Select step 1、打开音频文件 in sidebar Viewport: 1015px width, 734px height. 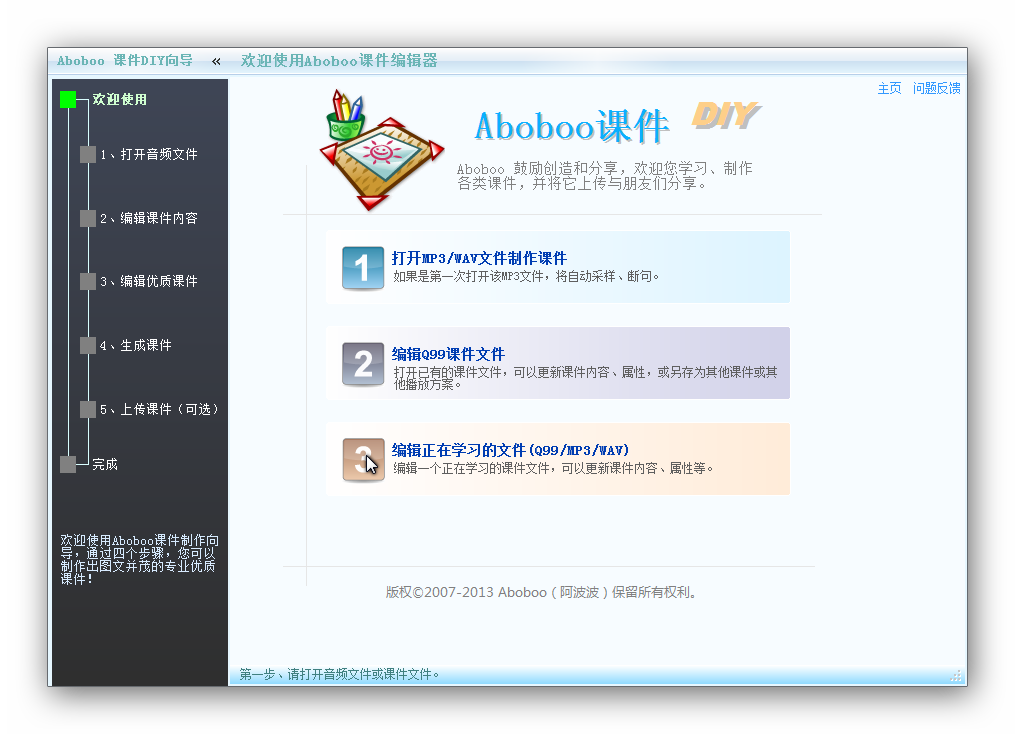click(148, 154)
